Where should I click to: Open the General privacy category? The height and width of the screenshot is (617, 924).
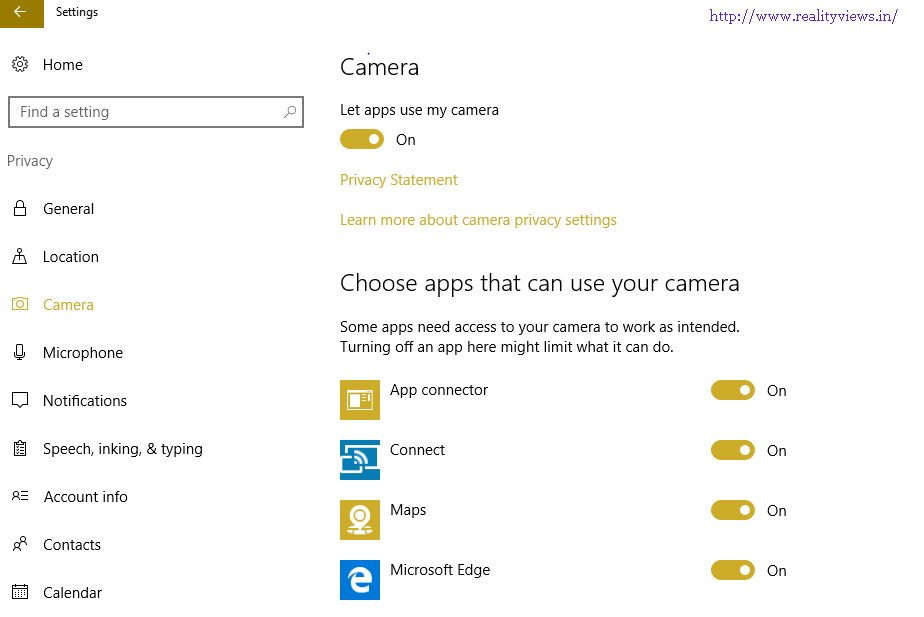point(68,208)
